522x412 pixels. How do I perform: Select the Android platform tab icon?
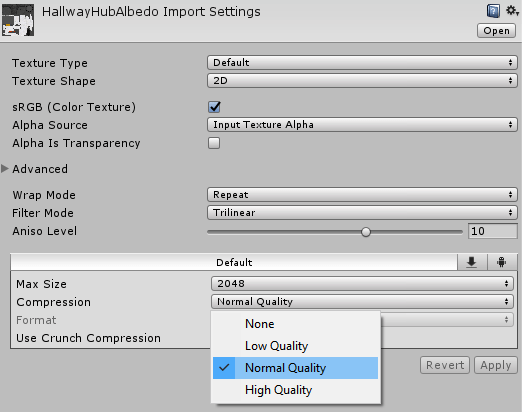pyautogui.click(x=502, y=262)
